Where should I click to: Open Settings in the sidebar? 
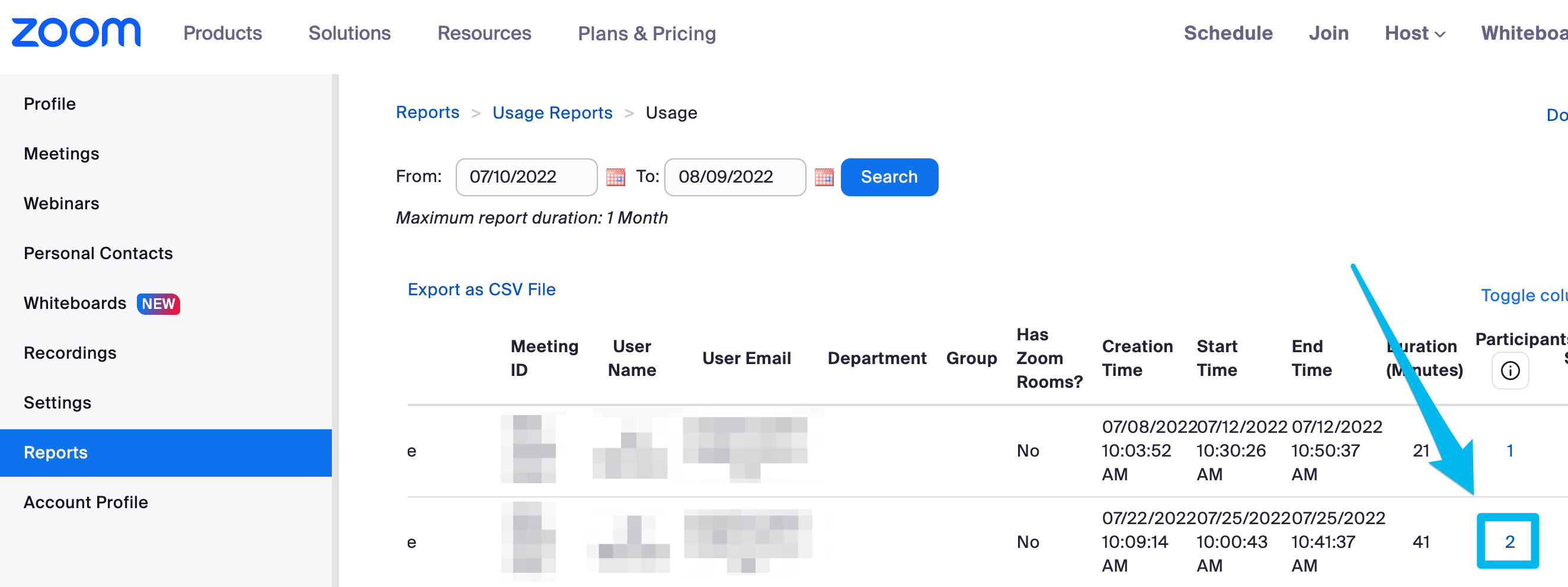tap(58, 403)
